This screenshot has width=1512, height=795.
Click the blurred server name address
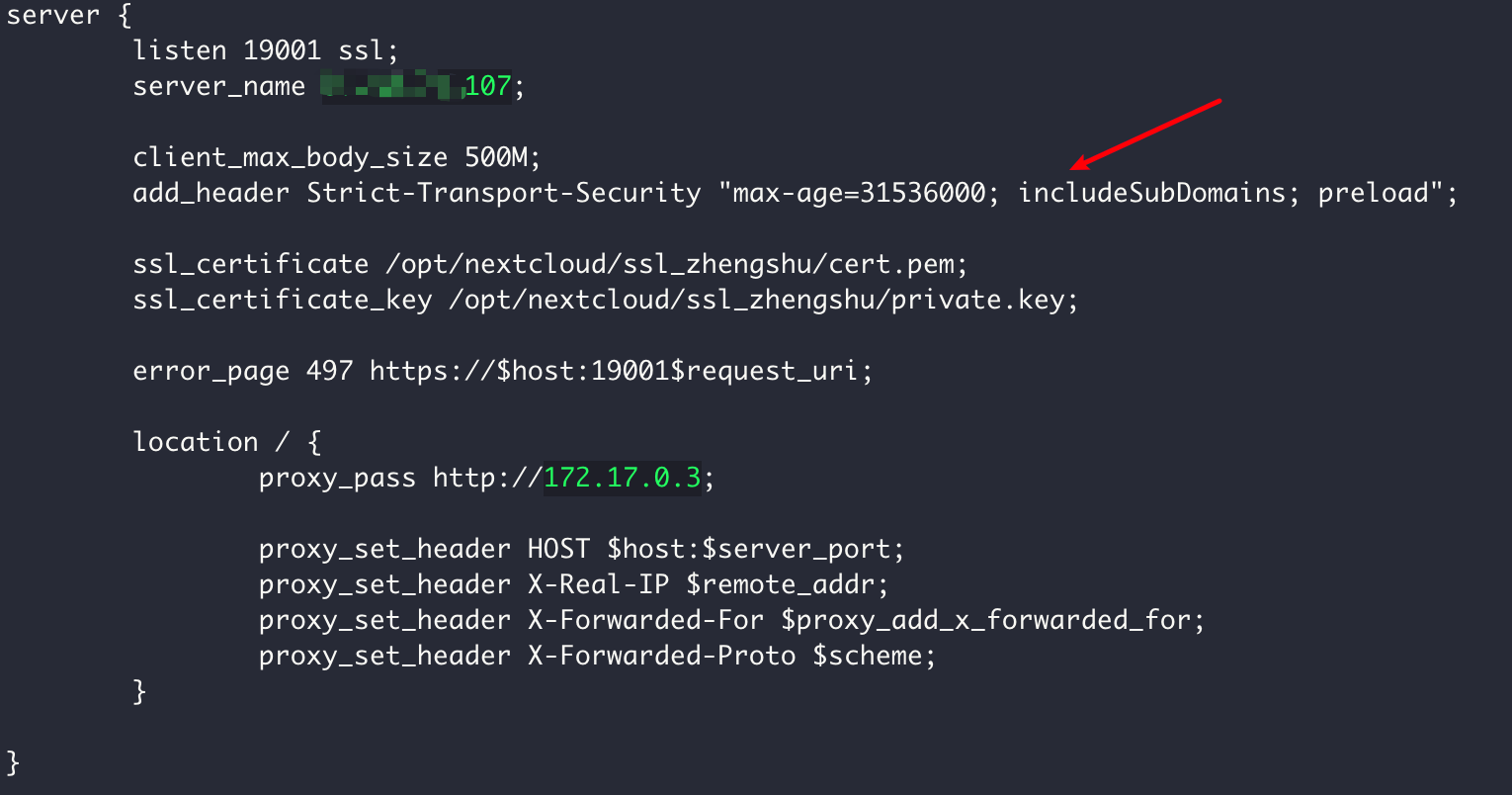click(392, 87)
